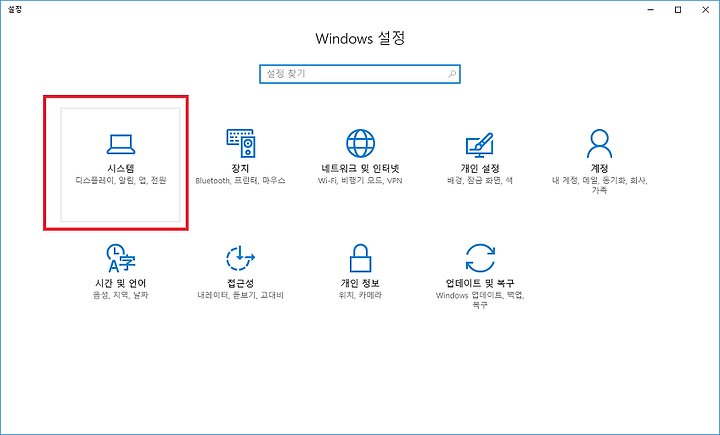Click the Windows 업데이트, 백업, 복구 description
The image size is (720, 435).
(480, 299)
